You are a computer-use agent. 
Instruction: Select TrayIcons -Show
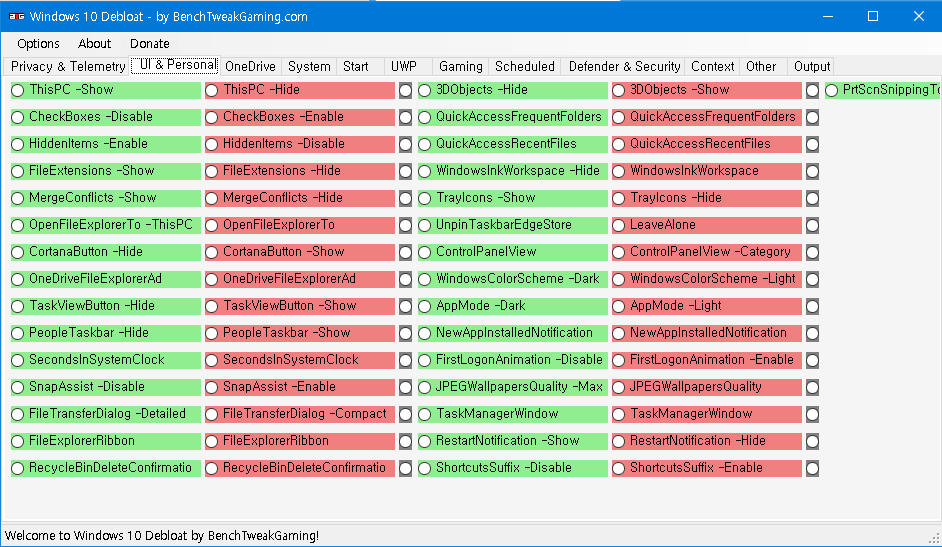click(x=512, y=198)
